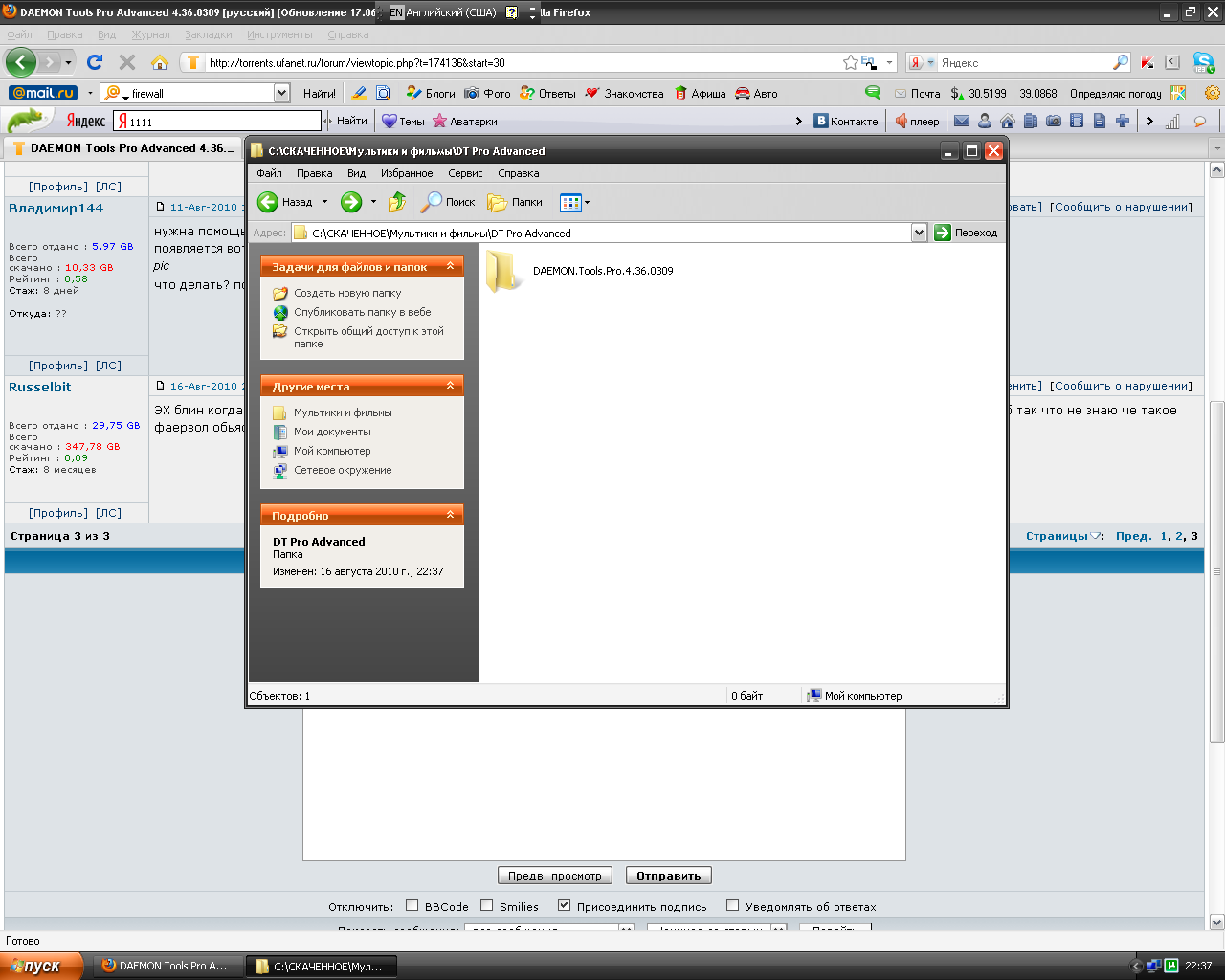Image resolution: width=1225 pixels, height=980 pixels.
Task: Open blue plus icon in VKontakte toolbar
Action: pyautogui.click(x=1123, y=121)
